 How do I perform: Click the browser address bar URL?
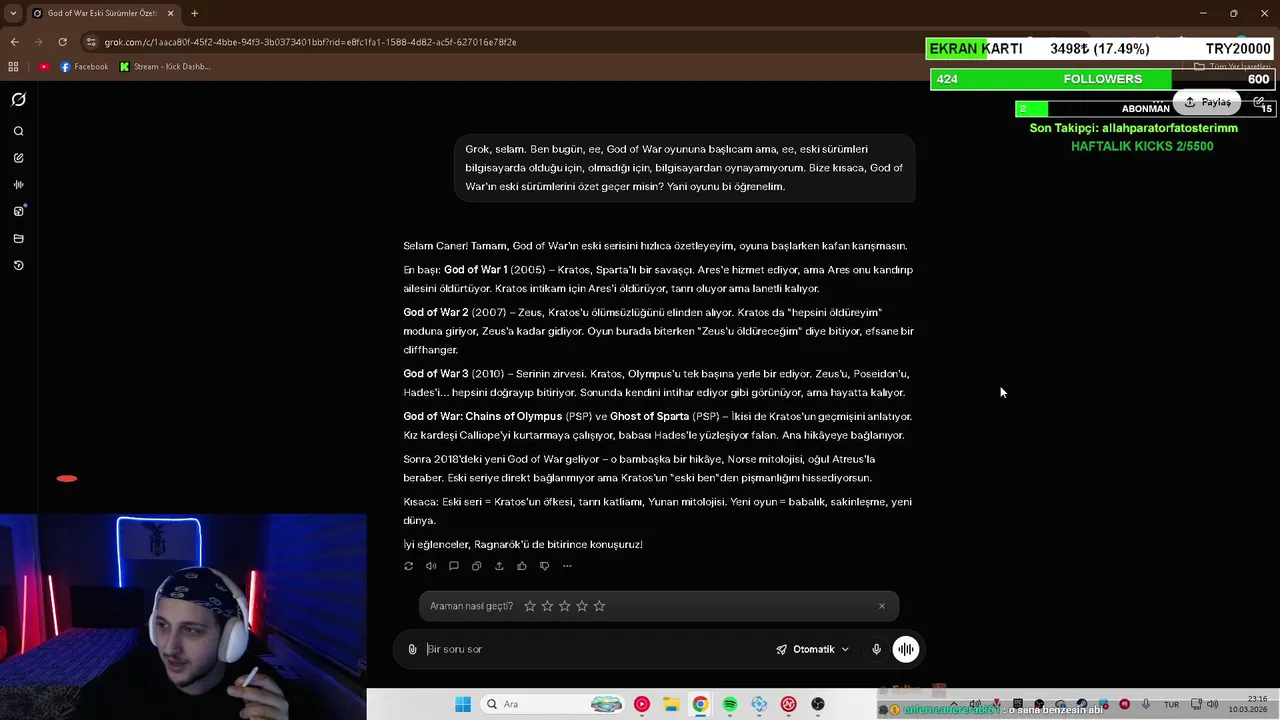pos(310,42)
